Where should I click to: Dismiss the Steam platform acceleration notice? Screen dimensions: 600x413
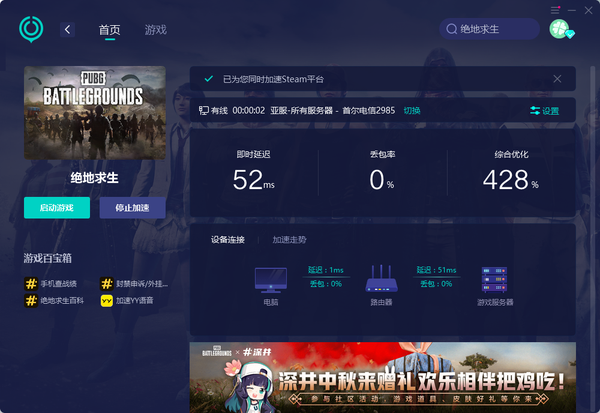tap(557, 79)
